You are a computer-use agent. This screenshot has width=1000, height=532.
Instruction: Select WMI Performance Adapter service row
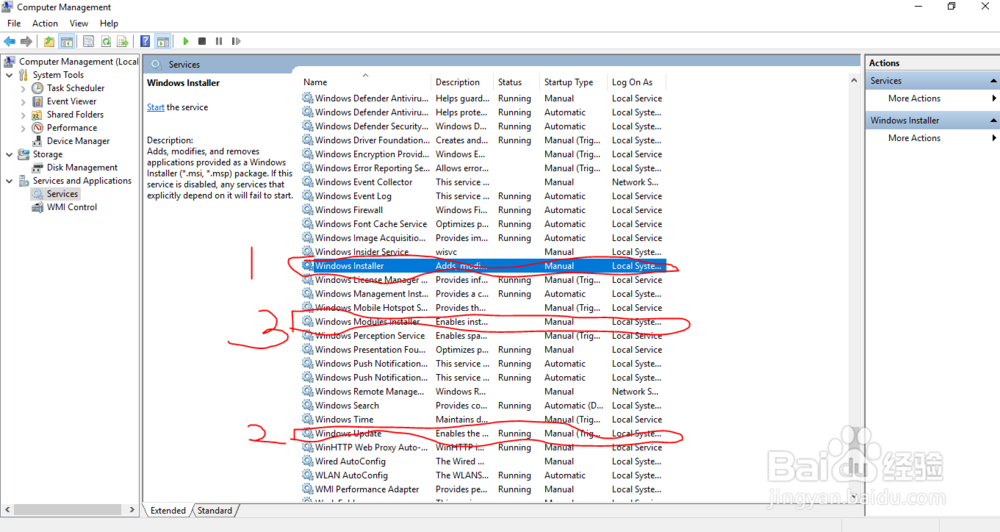click(483, 489)
